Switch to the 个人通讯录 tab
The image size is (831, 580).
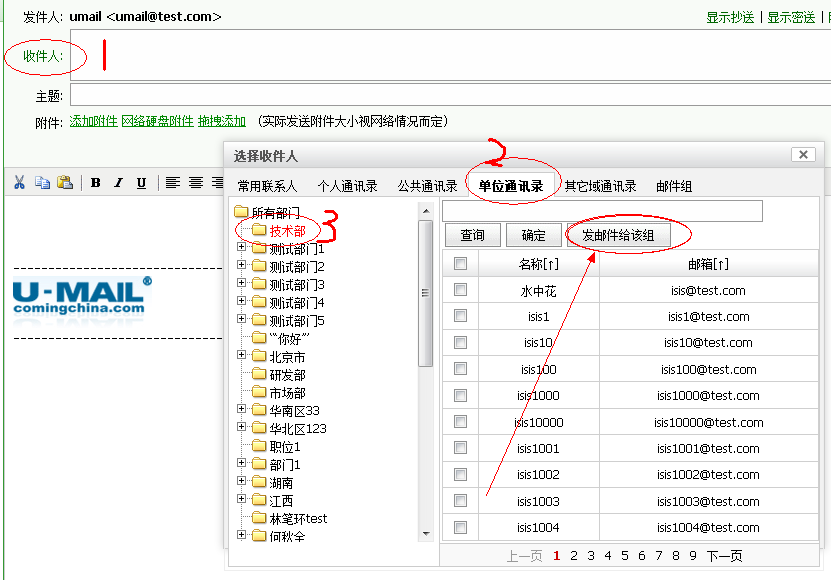point(347,186)
